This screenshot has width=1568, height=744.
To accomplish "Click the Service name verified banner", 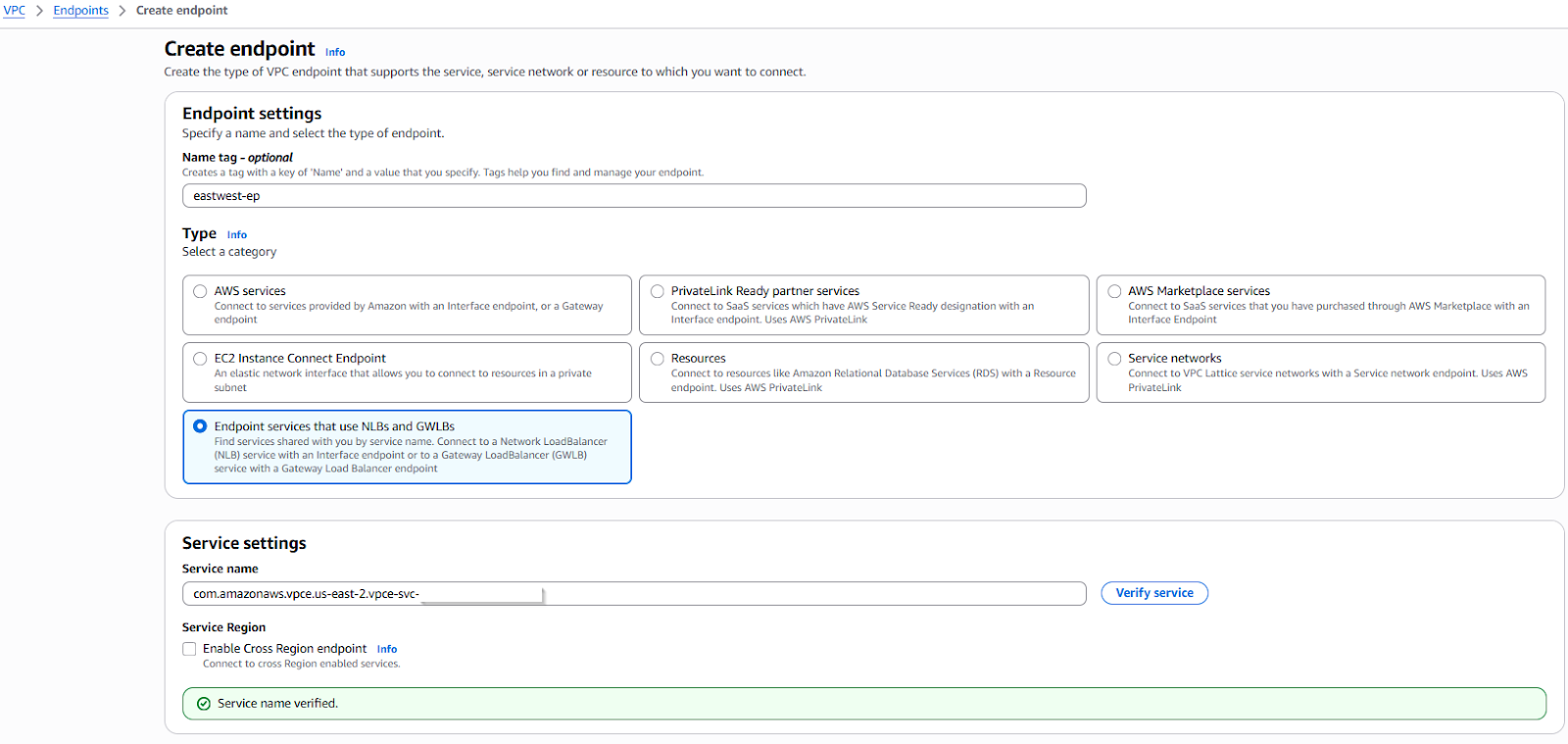I will click(862, 704).
